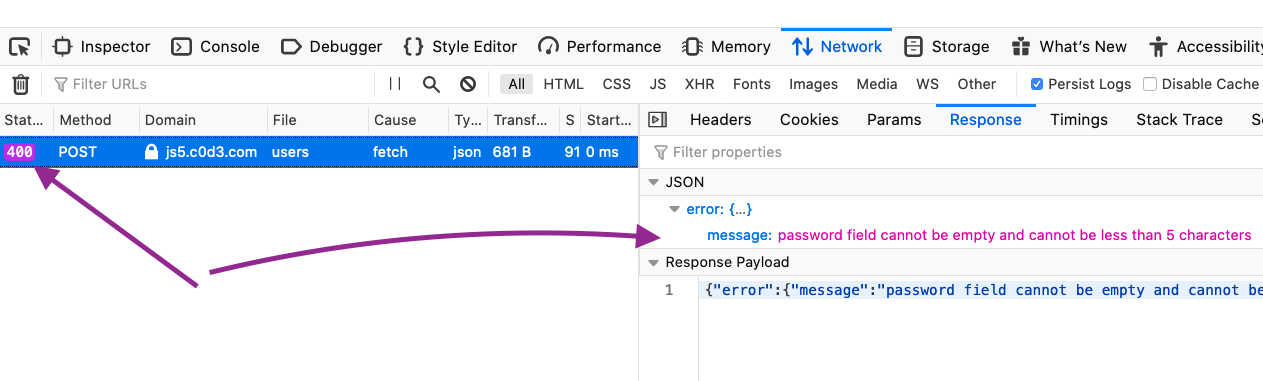The height and width of the screenshot is (381, 1263).
Task: Filter requests by XHR type
Action: [699, 84]
